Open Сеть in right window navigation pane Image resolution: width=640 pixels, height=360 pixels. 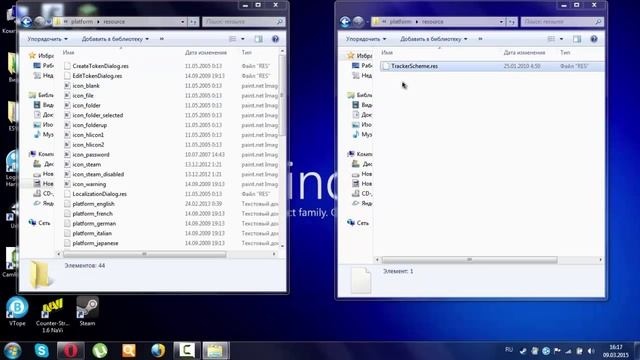click(358, 223)
